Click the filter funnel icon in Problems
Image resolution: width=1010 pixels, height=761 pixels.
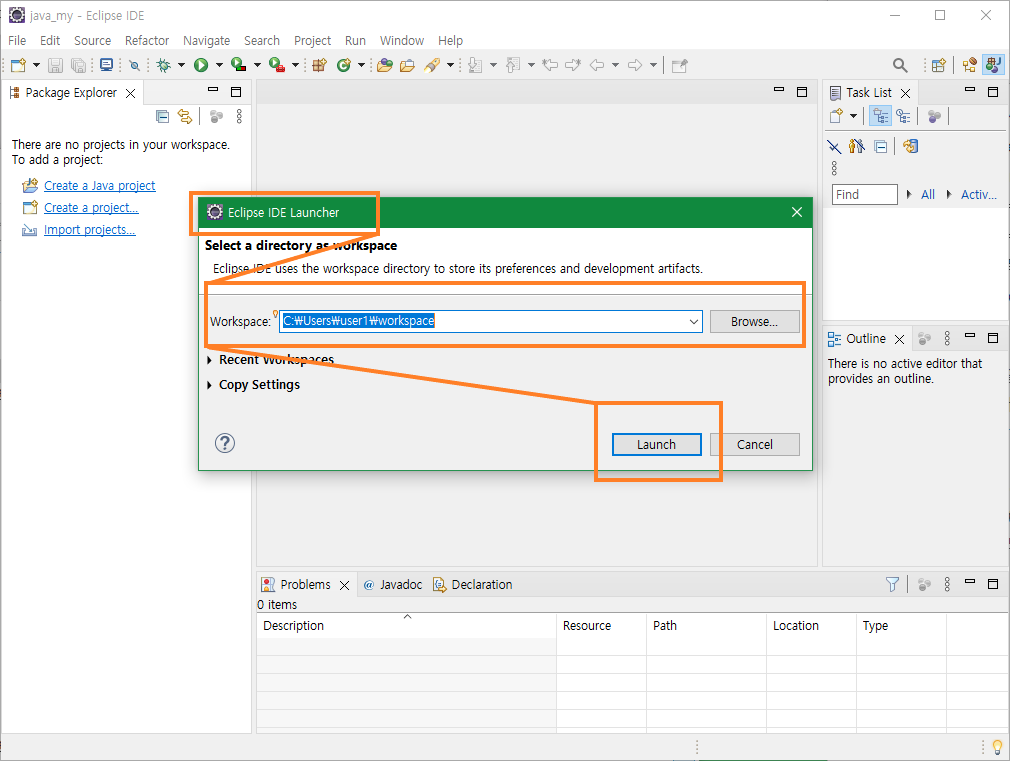(x=892, y=584)
